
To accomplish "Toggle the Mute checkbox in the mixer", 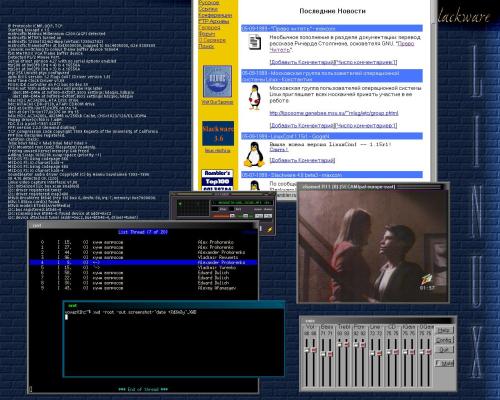I will (445, 363).
